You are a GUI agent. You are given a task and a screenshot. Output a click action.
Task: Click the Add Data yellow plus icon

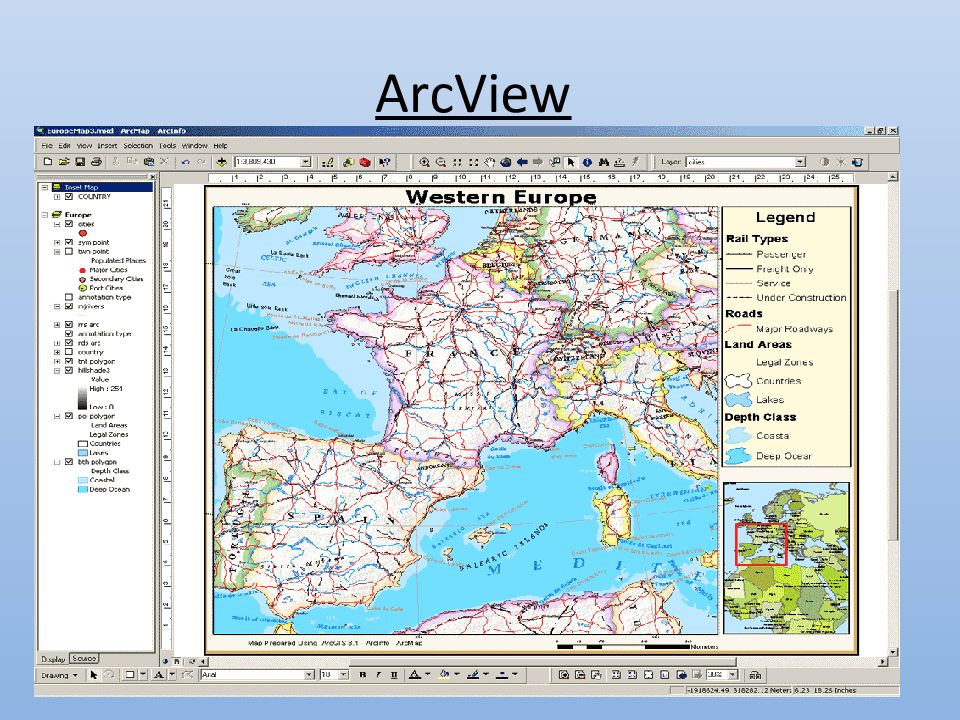coord(222,162)
